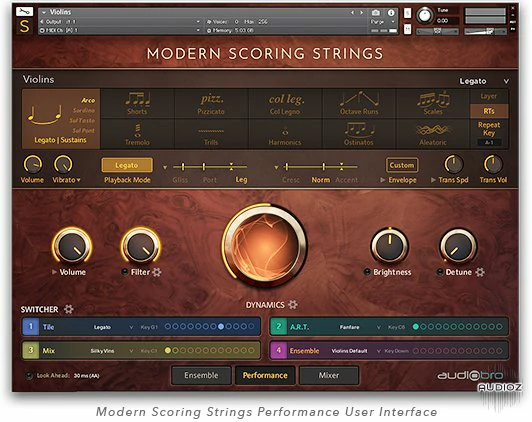Click the Kontakt wrench edit icon
The height and width of the screenshot is (422, 532).
[24, 12]
